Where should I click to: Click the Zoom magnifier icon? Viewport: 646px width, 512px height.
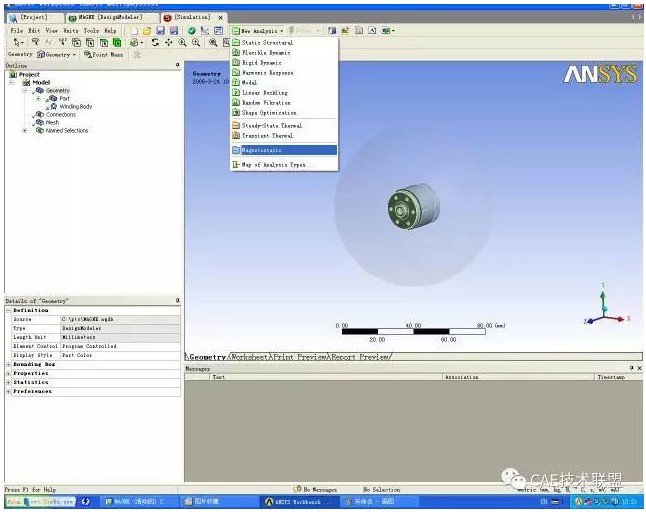point(182,42)
